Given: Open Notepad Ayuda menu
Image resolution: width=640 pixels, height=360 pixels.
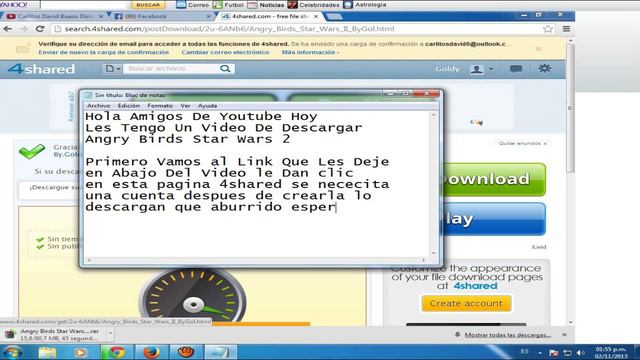Looking at the screenshot, I should [207, 106].
